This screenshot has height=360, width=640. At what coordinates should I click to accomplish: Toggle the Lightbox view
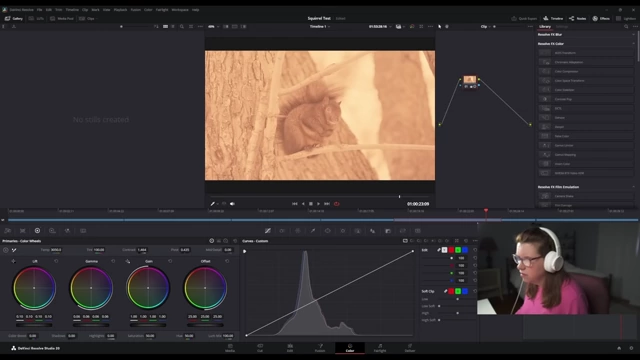pos(627,18)
